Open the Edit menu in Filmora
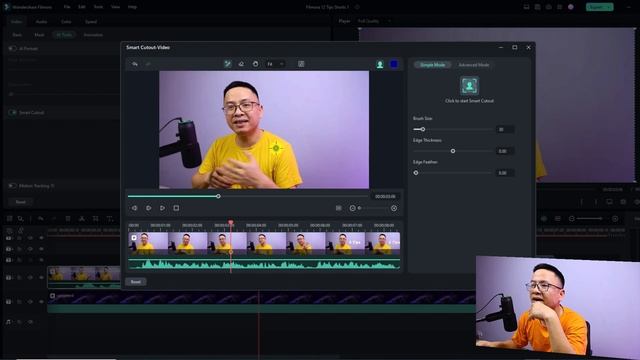 82,7
